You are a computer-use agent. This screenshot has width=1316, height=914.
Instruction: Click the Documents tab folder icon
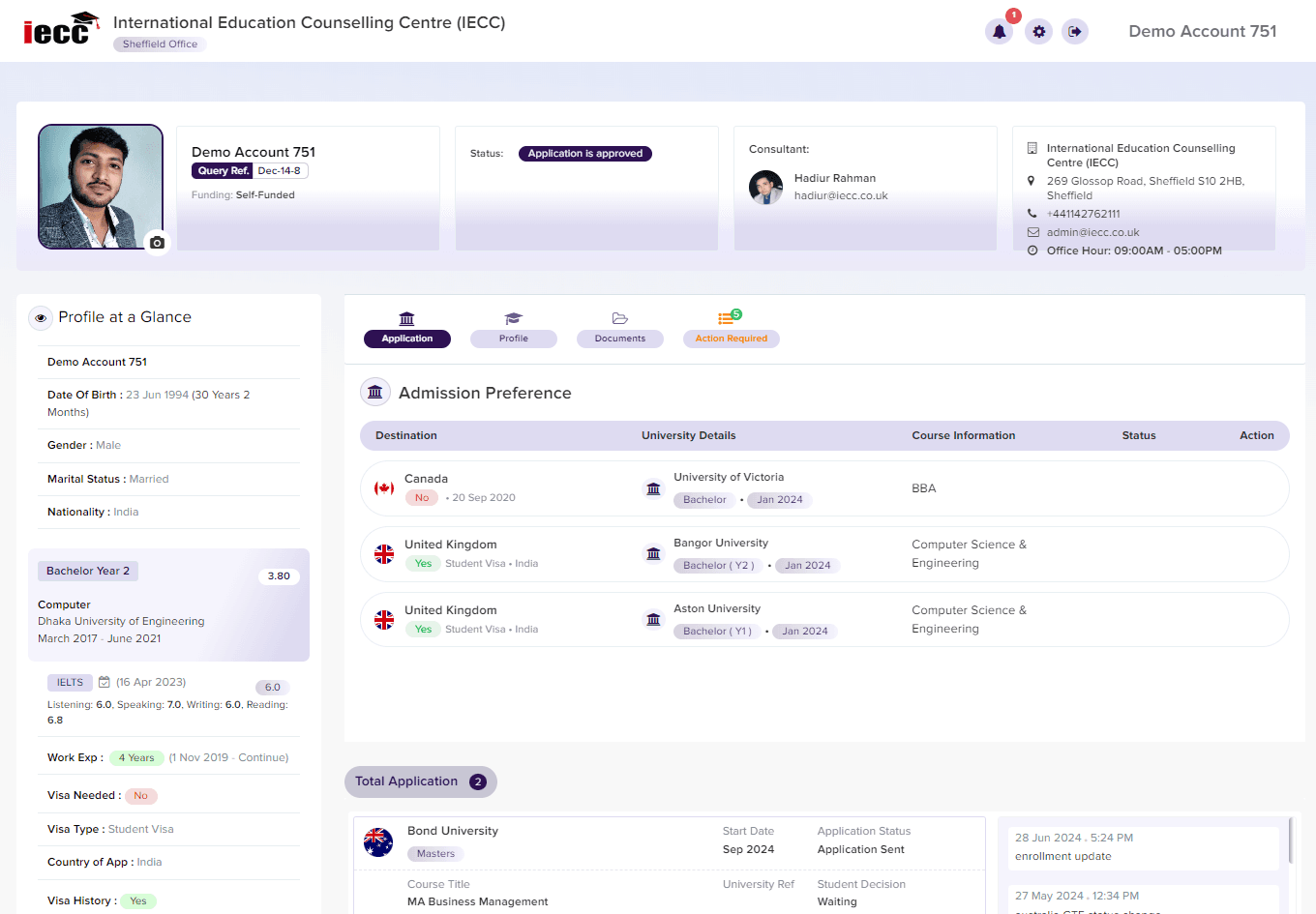click(620, 318)
